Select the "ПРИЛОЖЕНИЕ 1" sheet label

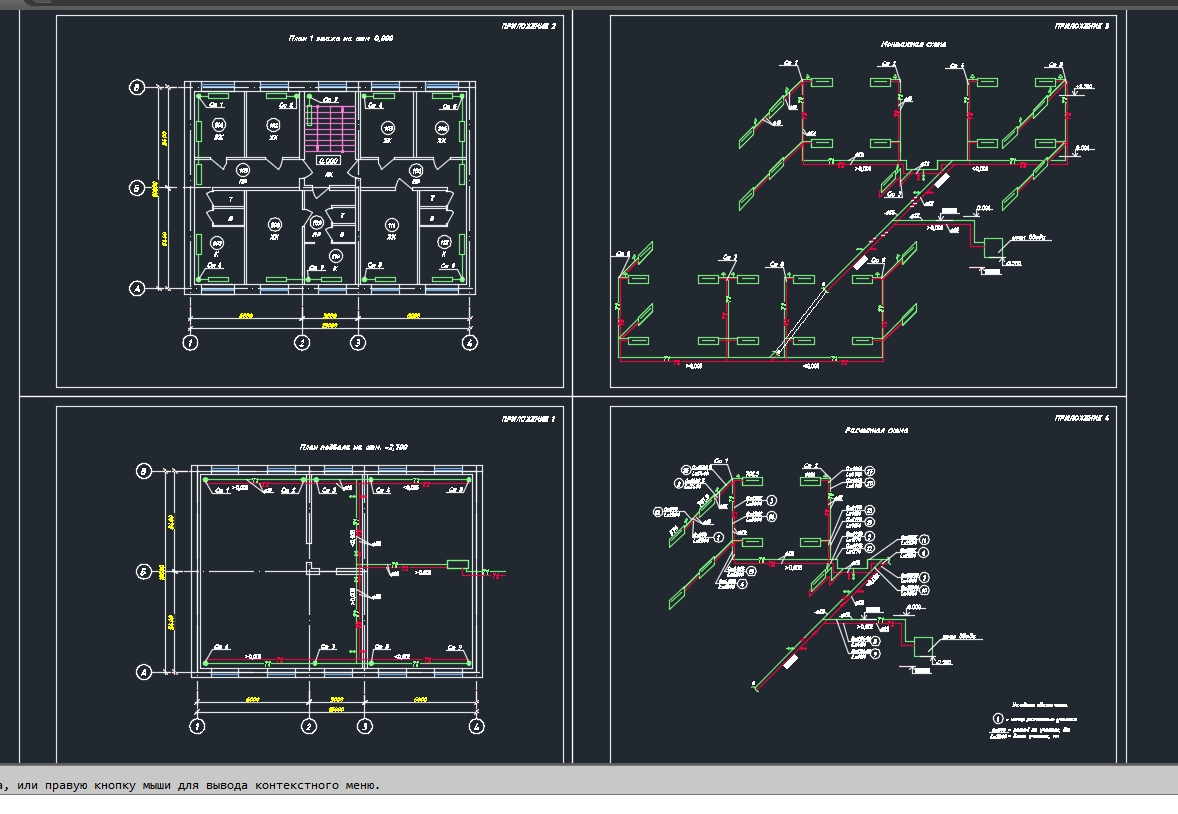click(529, 419)
